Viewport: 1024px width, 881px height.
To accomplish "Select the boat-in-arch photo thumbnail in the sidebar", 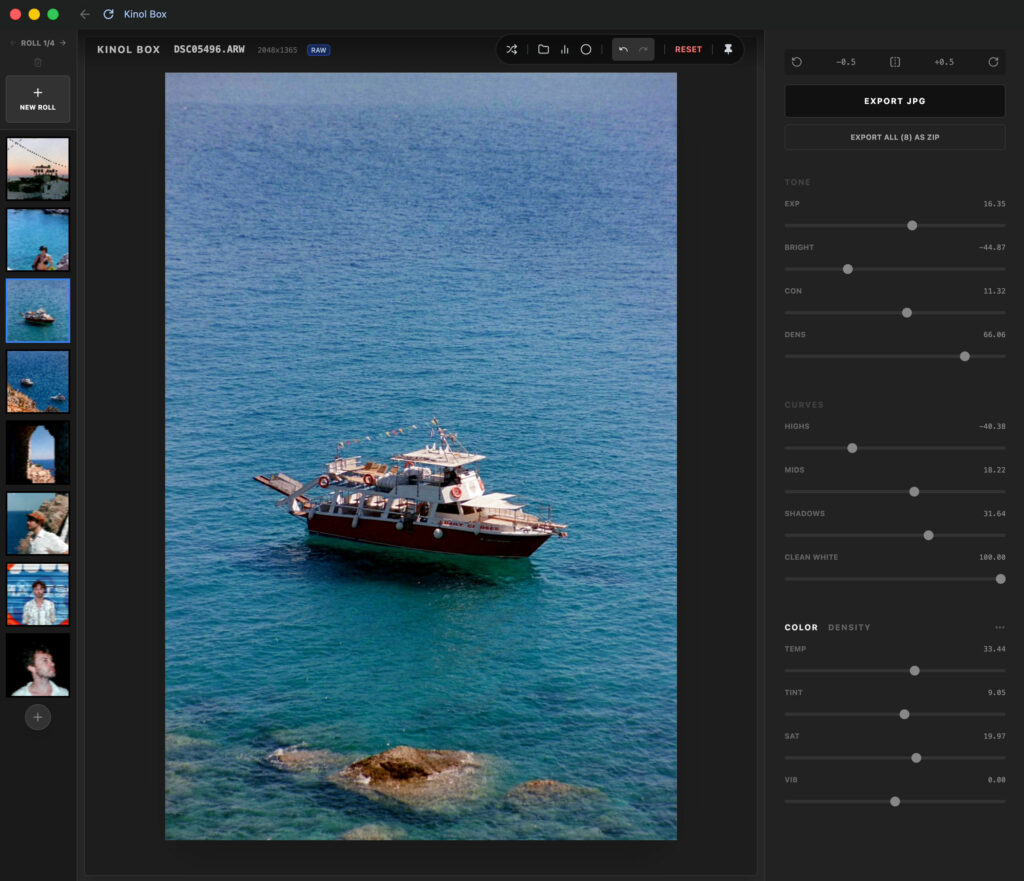I will [37, 451].
